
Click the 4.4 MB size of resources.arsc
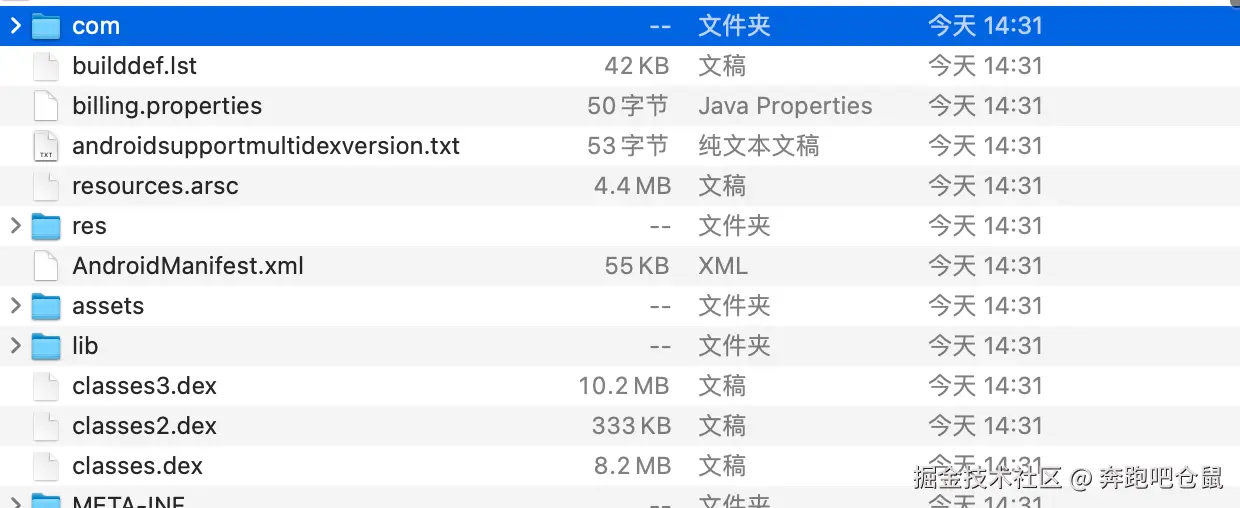point(632,186)
